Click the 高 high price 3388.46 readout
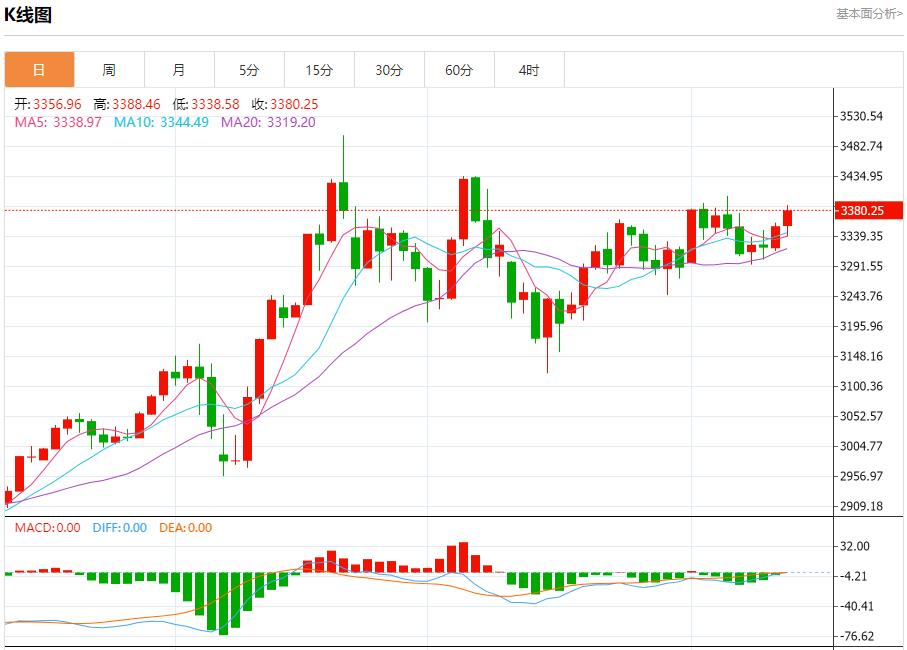Viewport: 907px width, 650px height. (127, 104)
